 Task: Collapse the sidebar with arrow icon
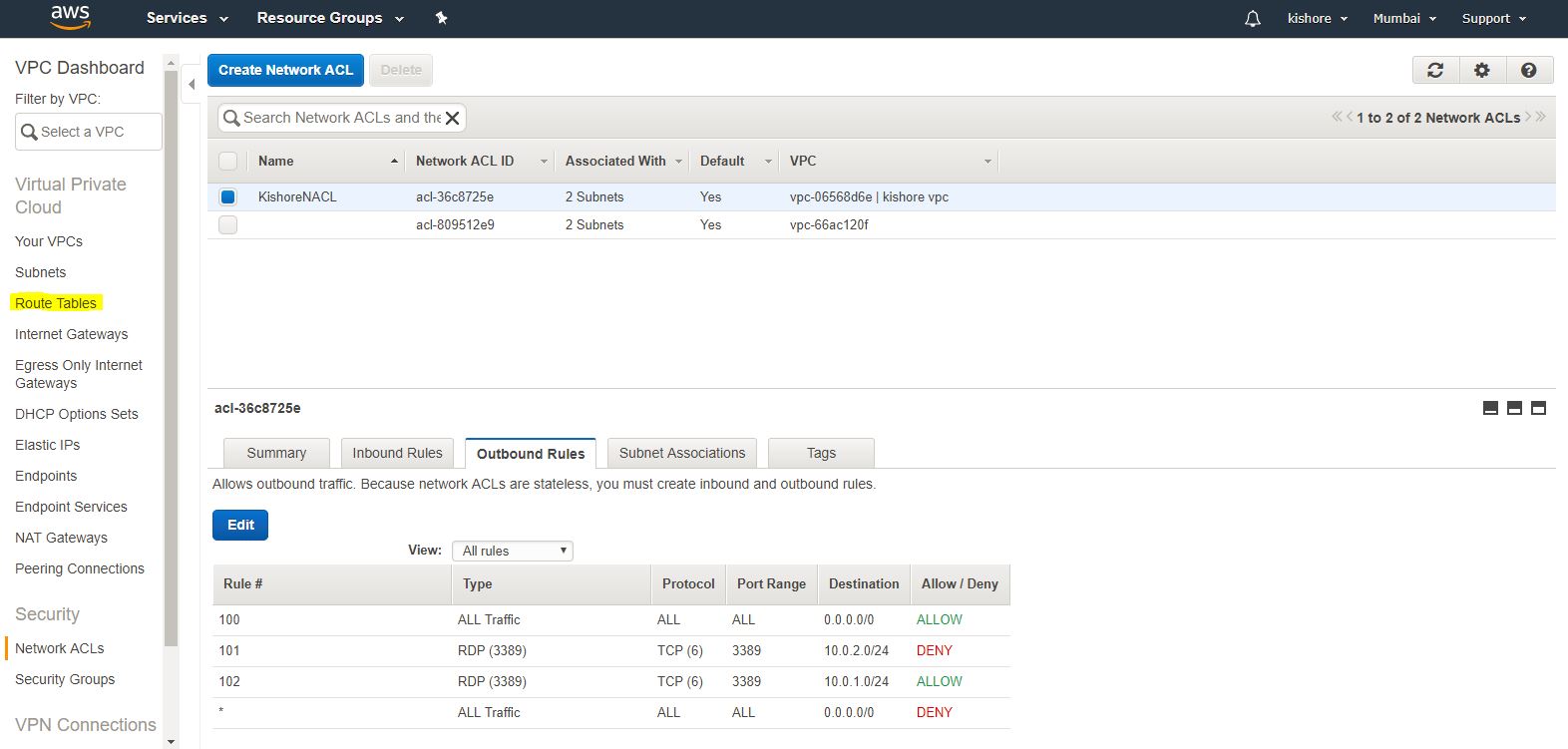[x=192, y=85]
